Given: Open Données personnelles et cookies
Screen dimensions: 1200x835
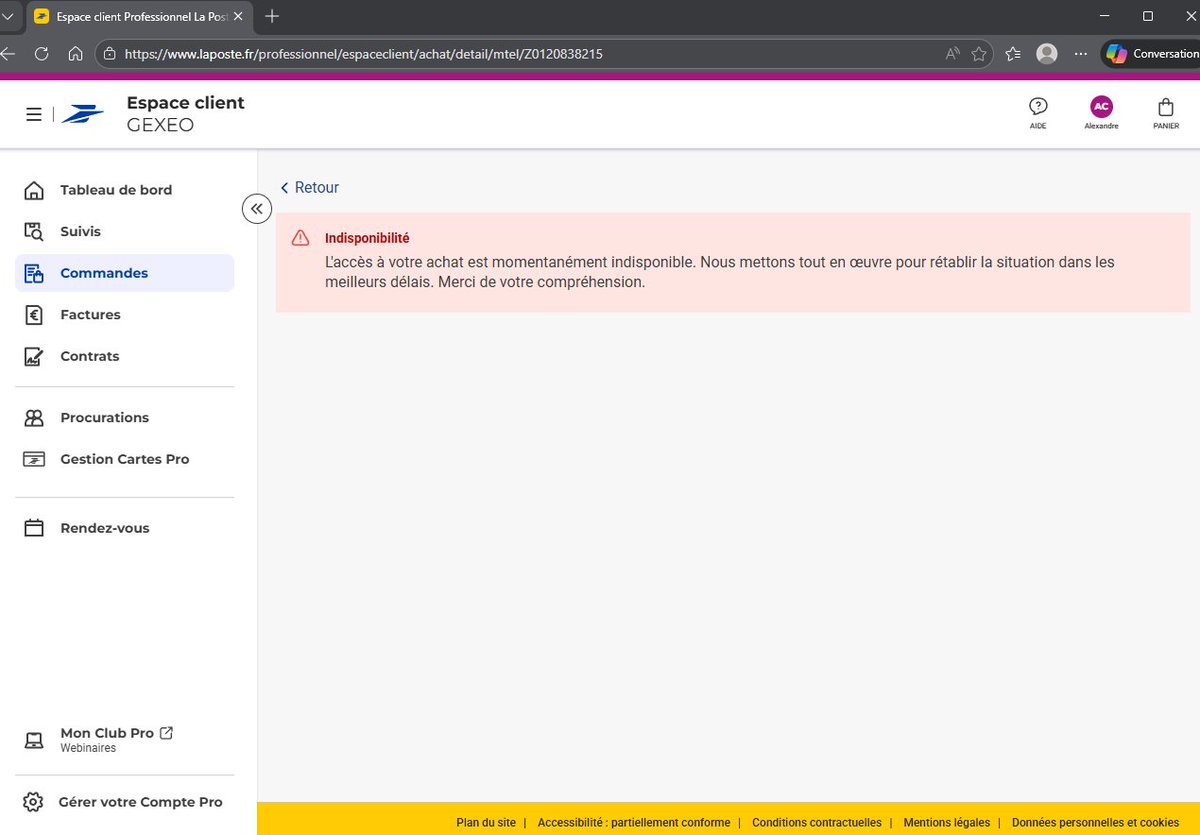Looking at the screenshot, I should [x=1095, y=822].
